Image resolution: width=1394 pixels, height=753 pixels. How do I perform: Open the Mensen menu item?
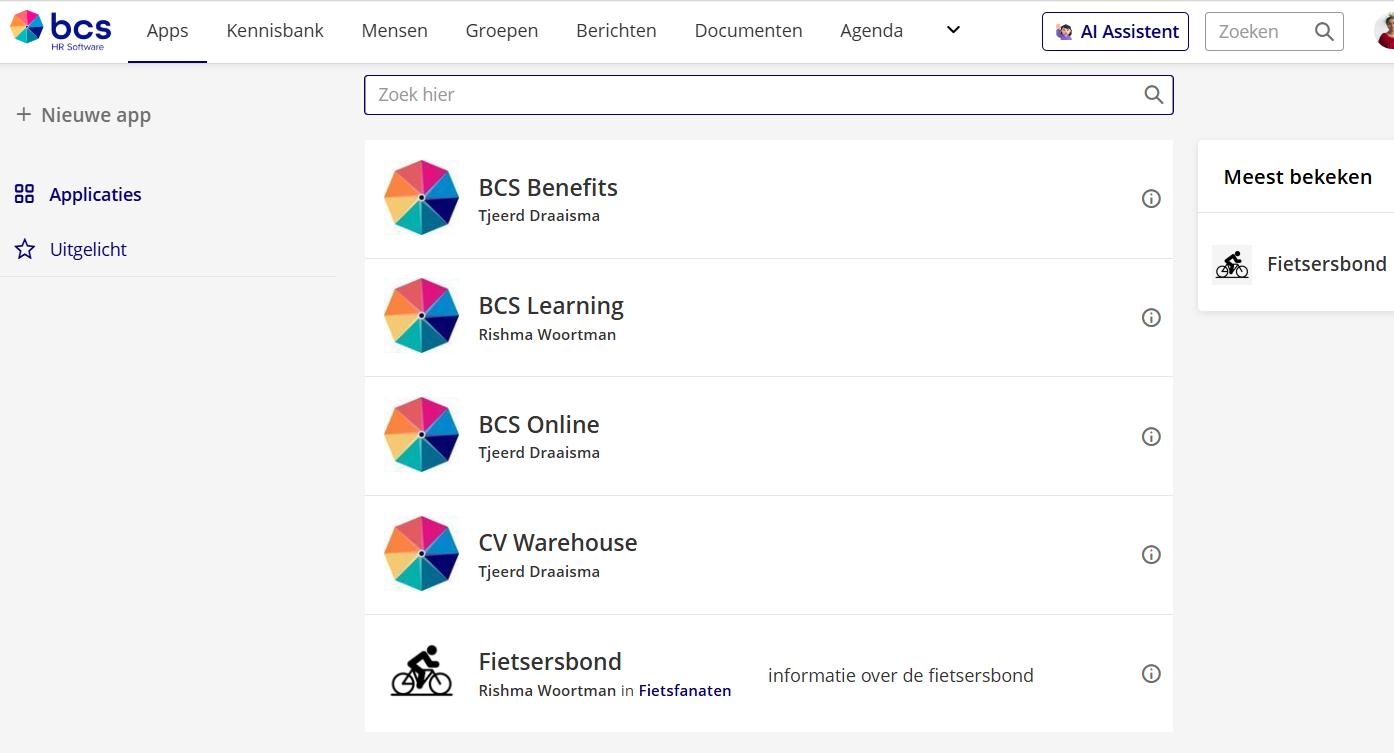395,31
